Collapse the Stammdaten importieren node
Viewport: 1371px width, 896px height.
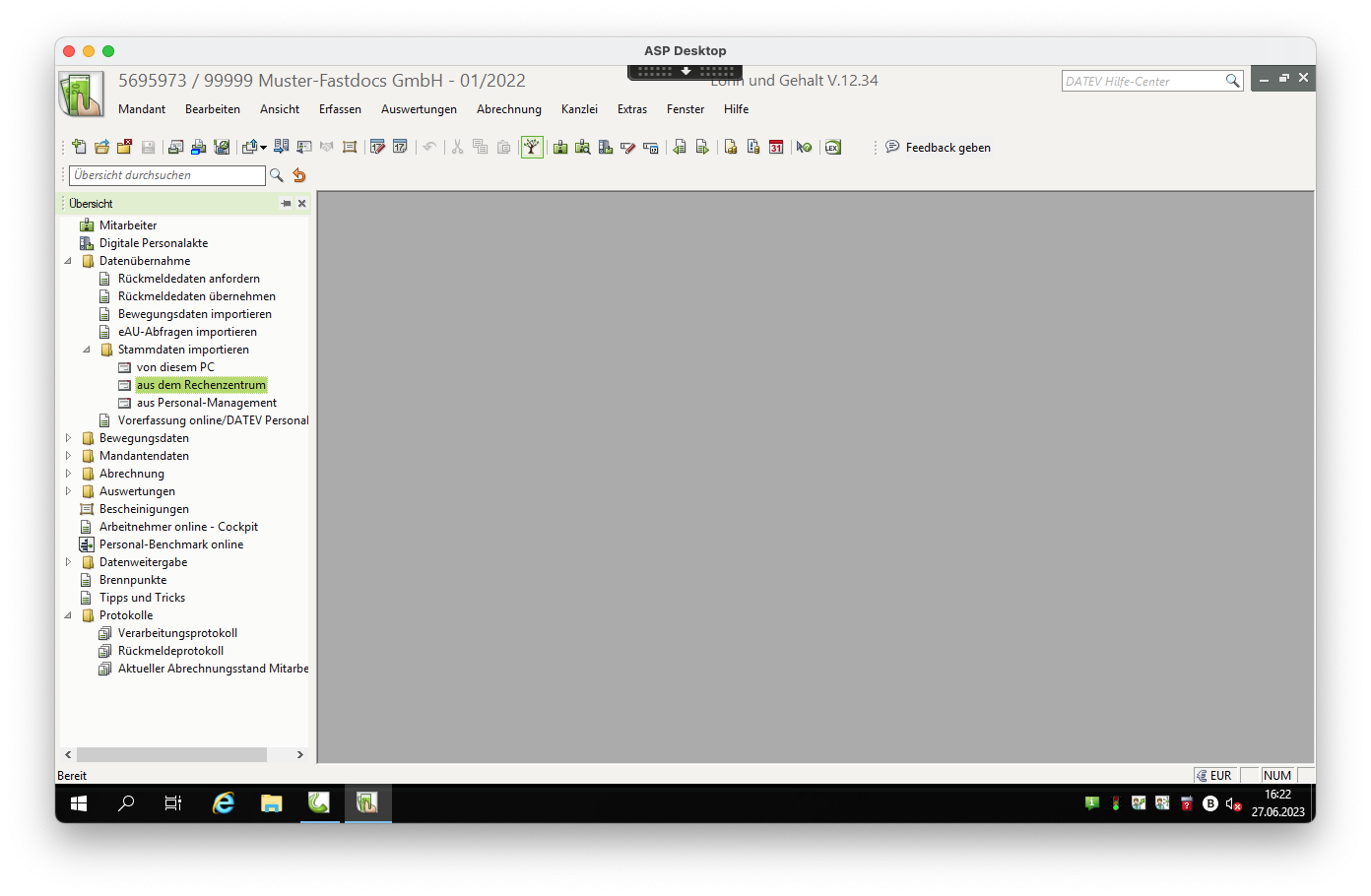[87, 350]
